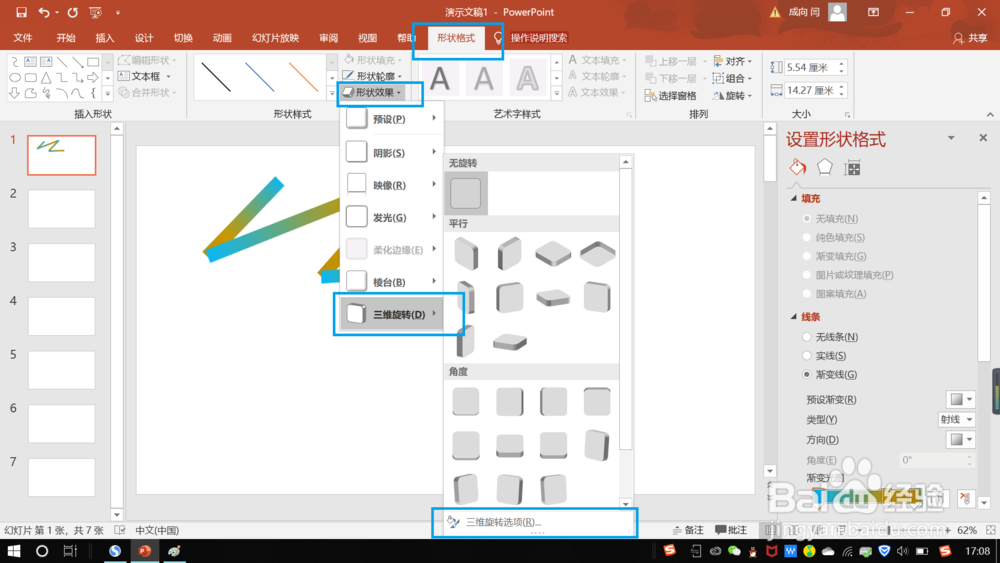
Task: Click the Tell Me 操作说明搜索 box
Action: tap(538, 38)
